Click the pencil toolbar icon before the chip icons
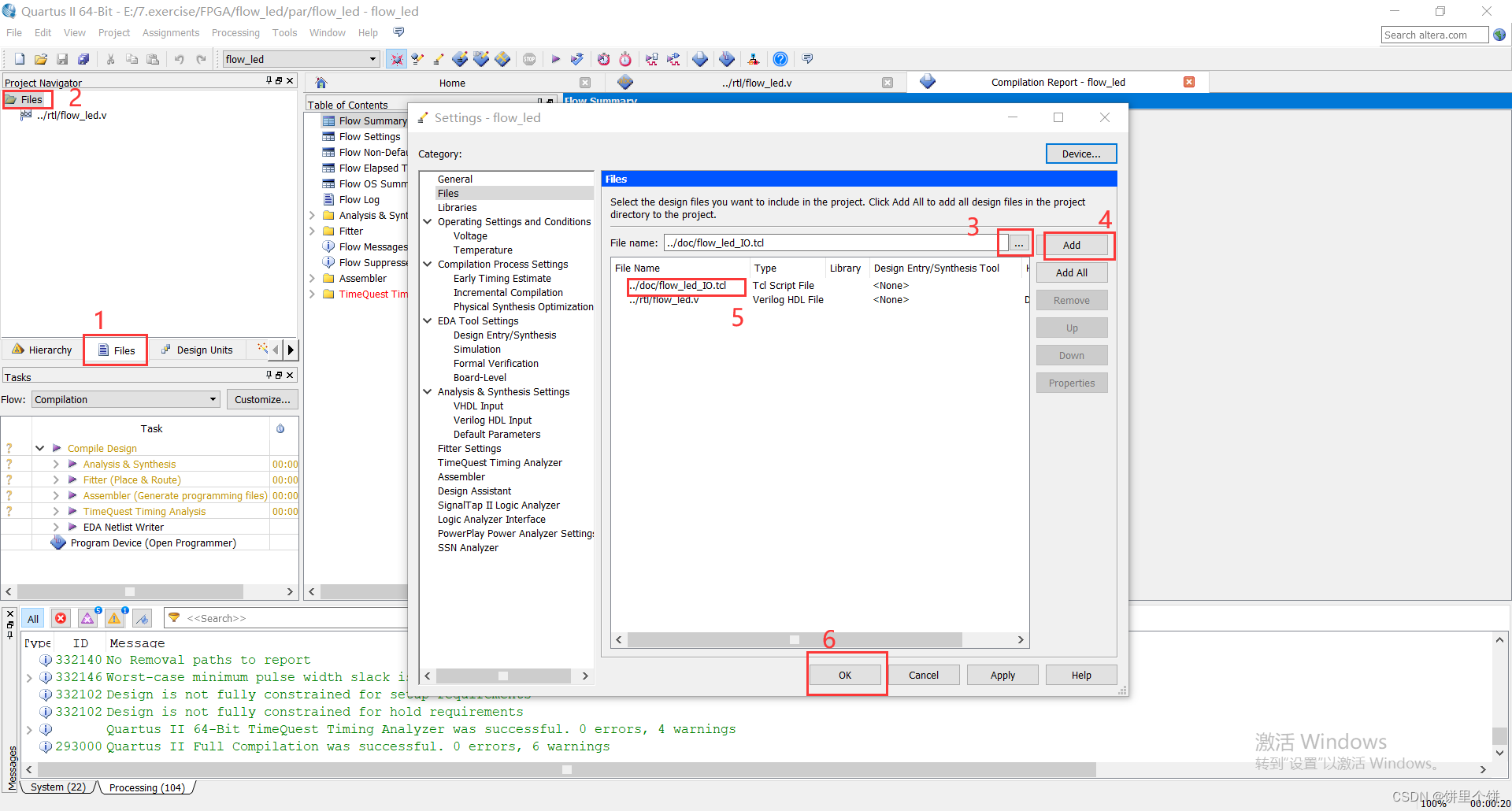This screenshot has width=1512, height=811. point(439,59)
